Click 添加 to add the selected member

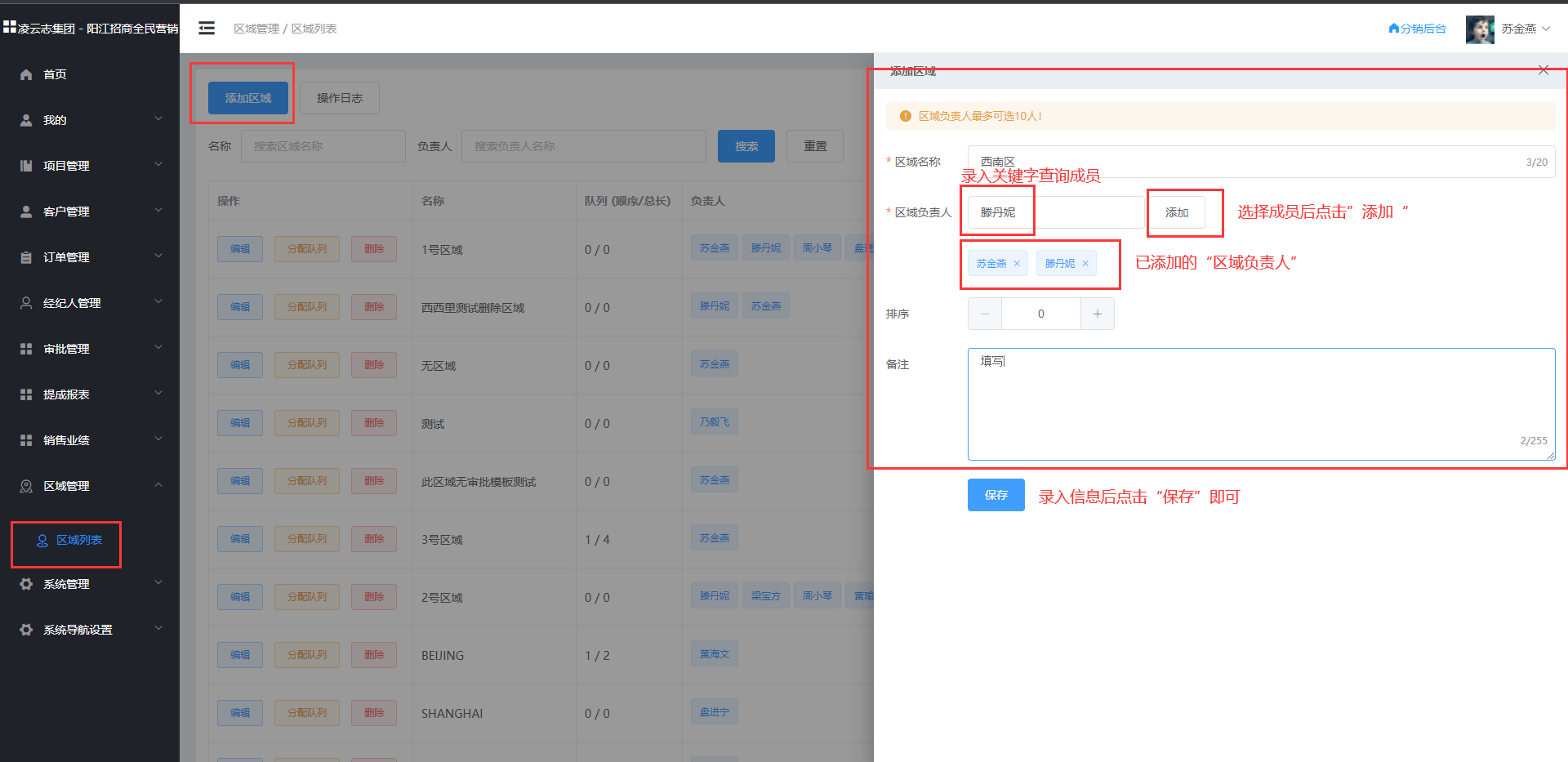tap(1177, 212)
